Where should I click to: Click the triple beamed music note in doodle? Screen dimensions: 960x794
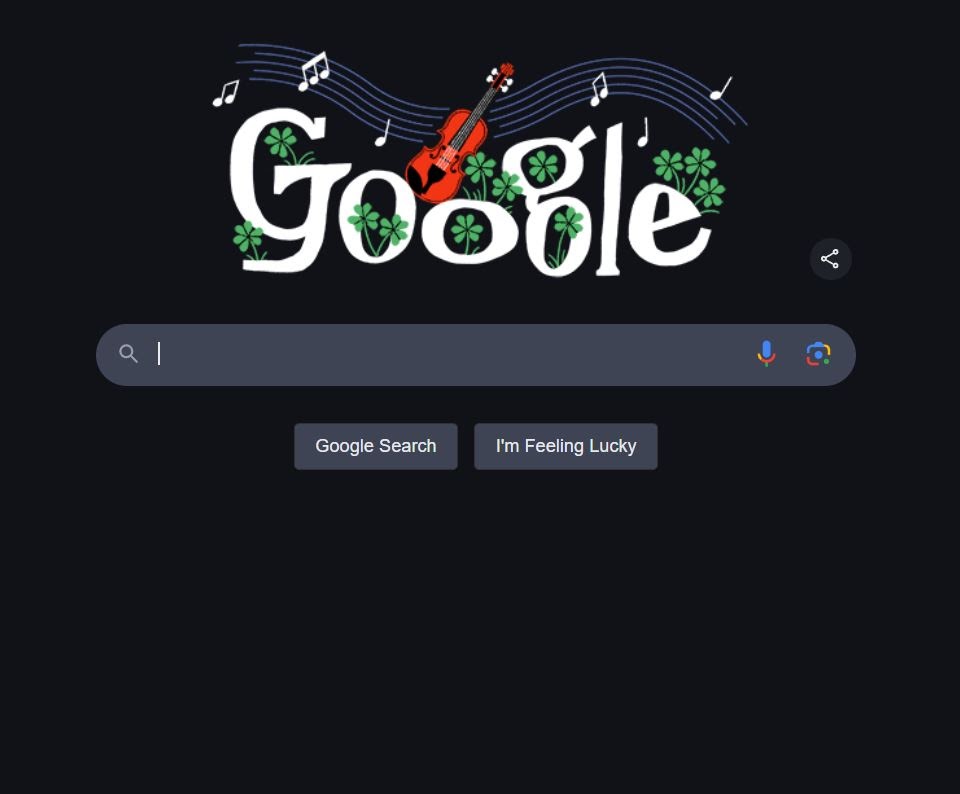[314, 72]
